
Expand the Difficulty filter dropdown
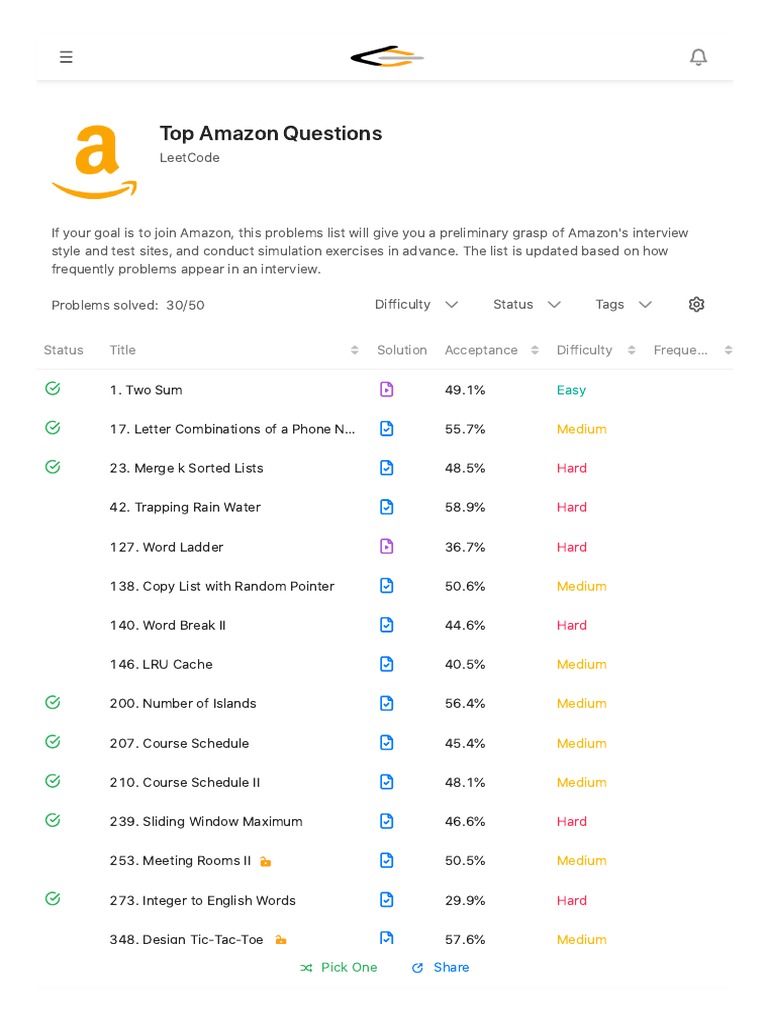pos(416,304)
